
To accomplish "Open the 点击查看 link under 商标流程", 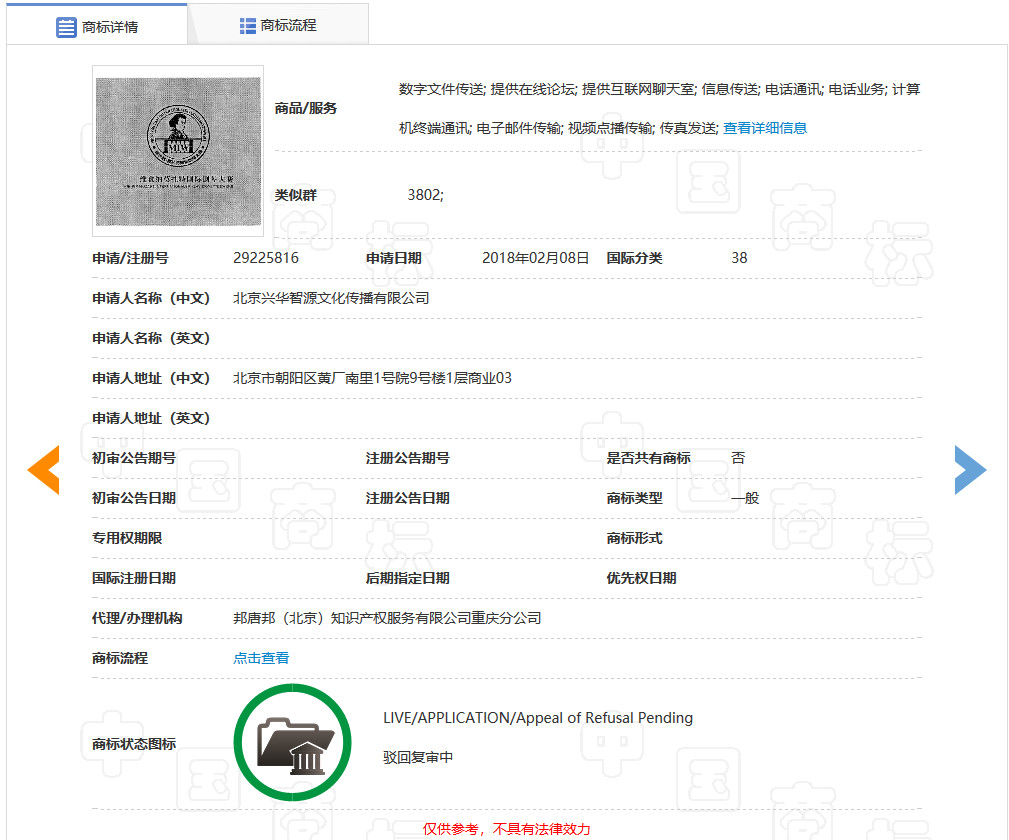I will (260, 658).
